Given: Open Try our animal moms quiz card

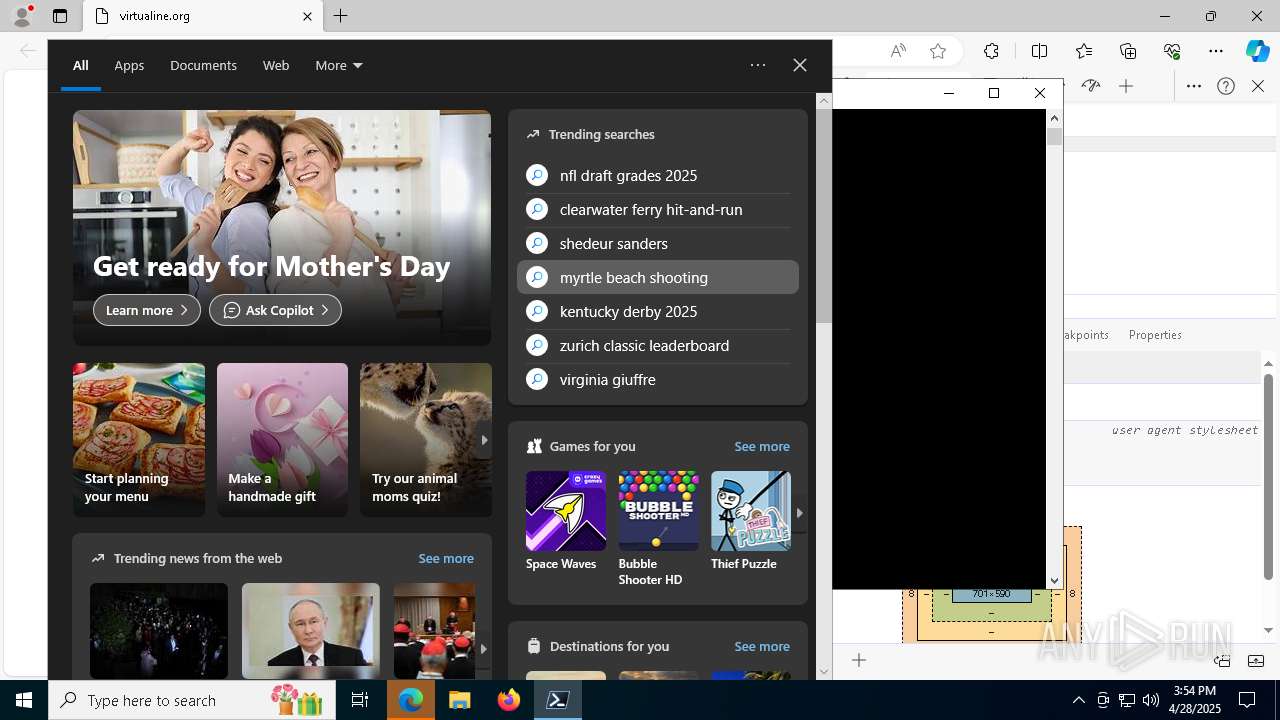Looking at the screenshot, I should [x=426, y=440].
